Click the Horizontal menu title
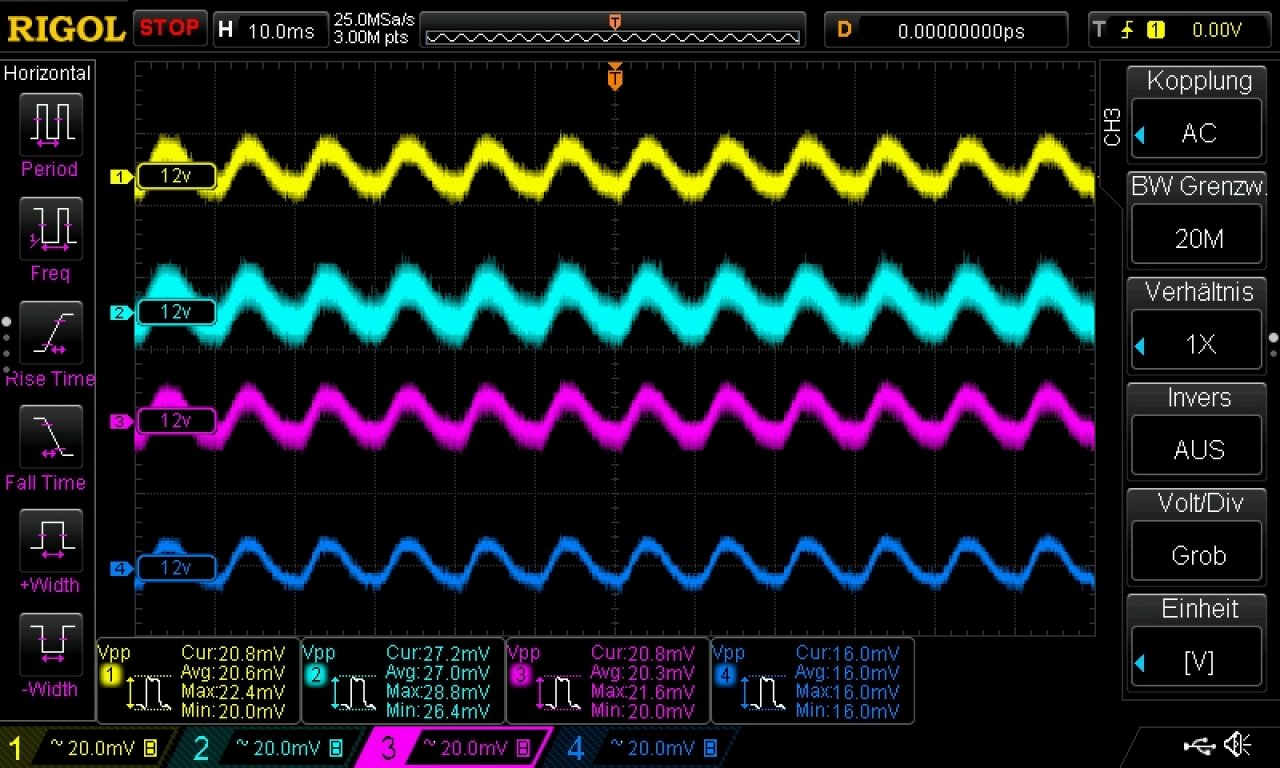Viewport: 1280px width, 768px height. click(x=47, y=73)
